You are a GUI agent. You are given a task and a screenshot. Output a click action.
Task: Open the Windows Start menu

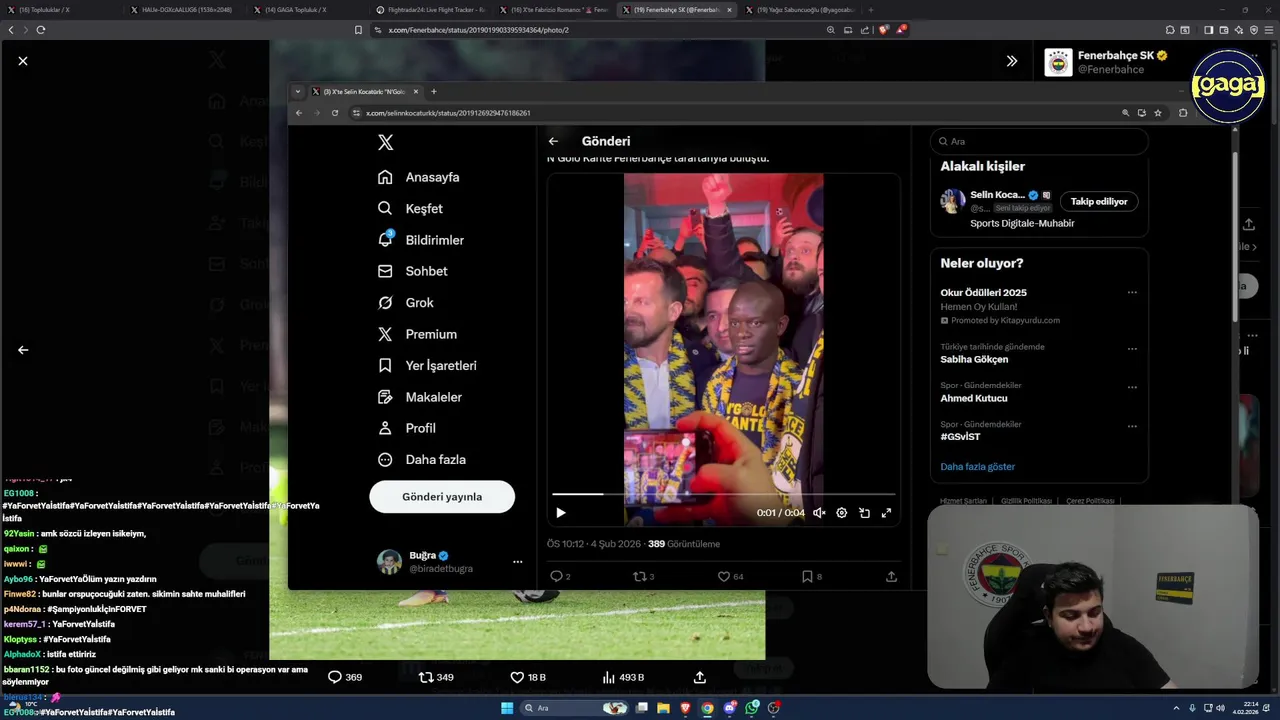507,708
